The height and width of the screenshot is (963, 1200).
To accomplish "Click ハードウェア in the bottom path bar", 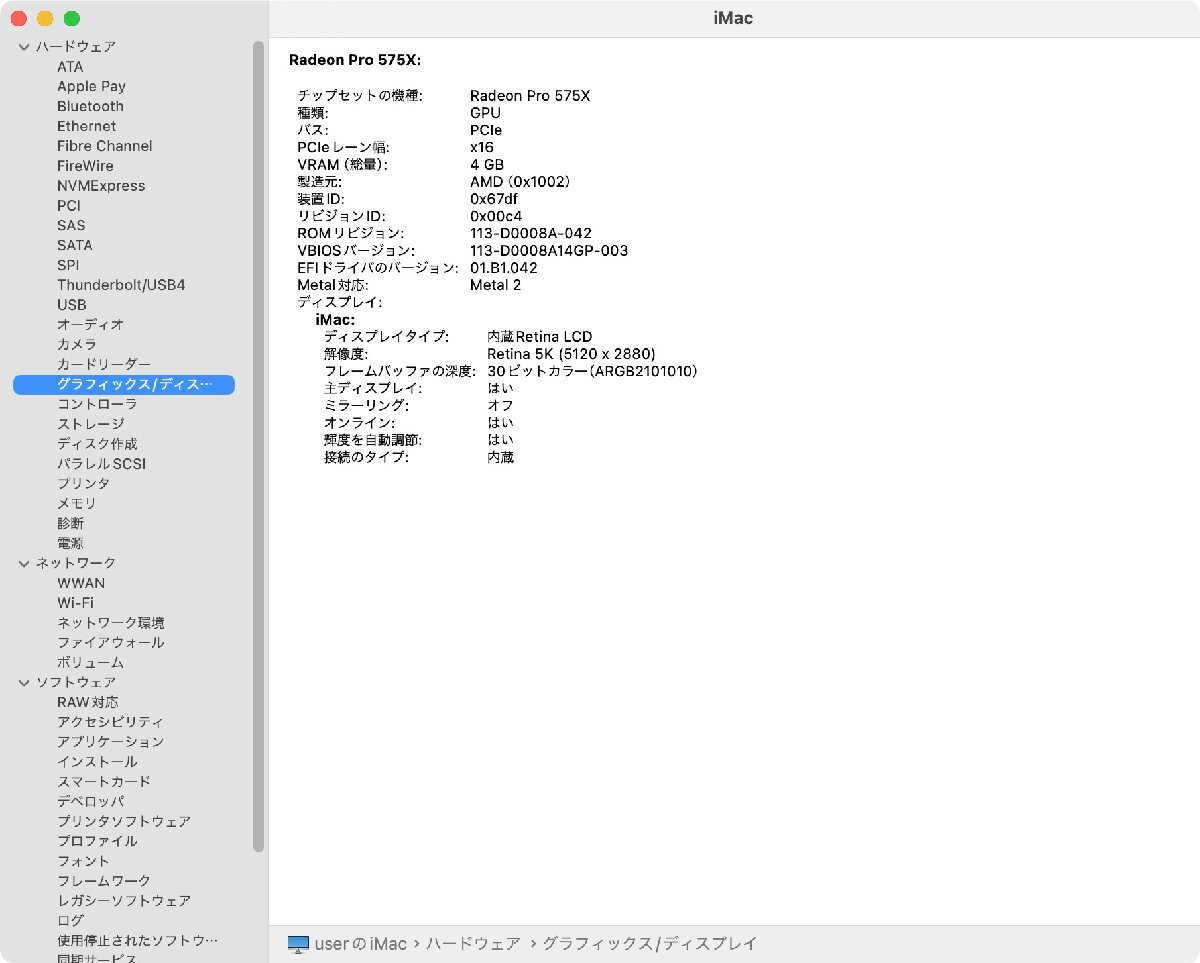I will [x=473, y=944].
